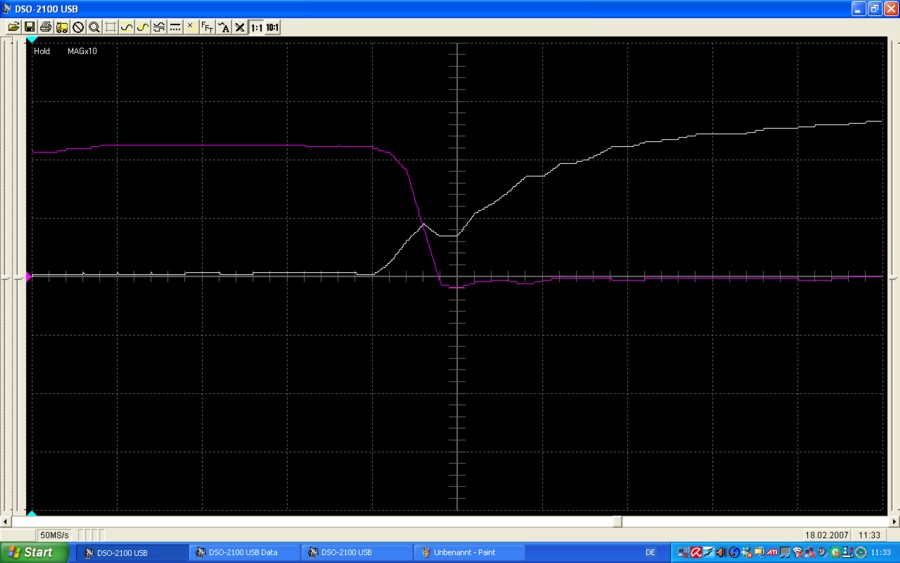Switch to Unbenannt - Paint taskbar window
900x563 pixels.
tap(468, 553)
